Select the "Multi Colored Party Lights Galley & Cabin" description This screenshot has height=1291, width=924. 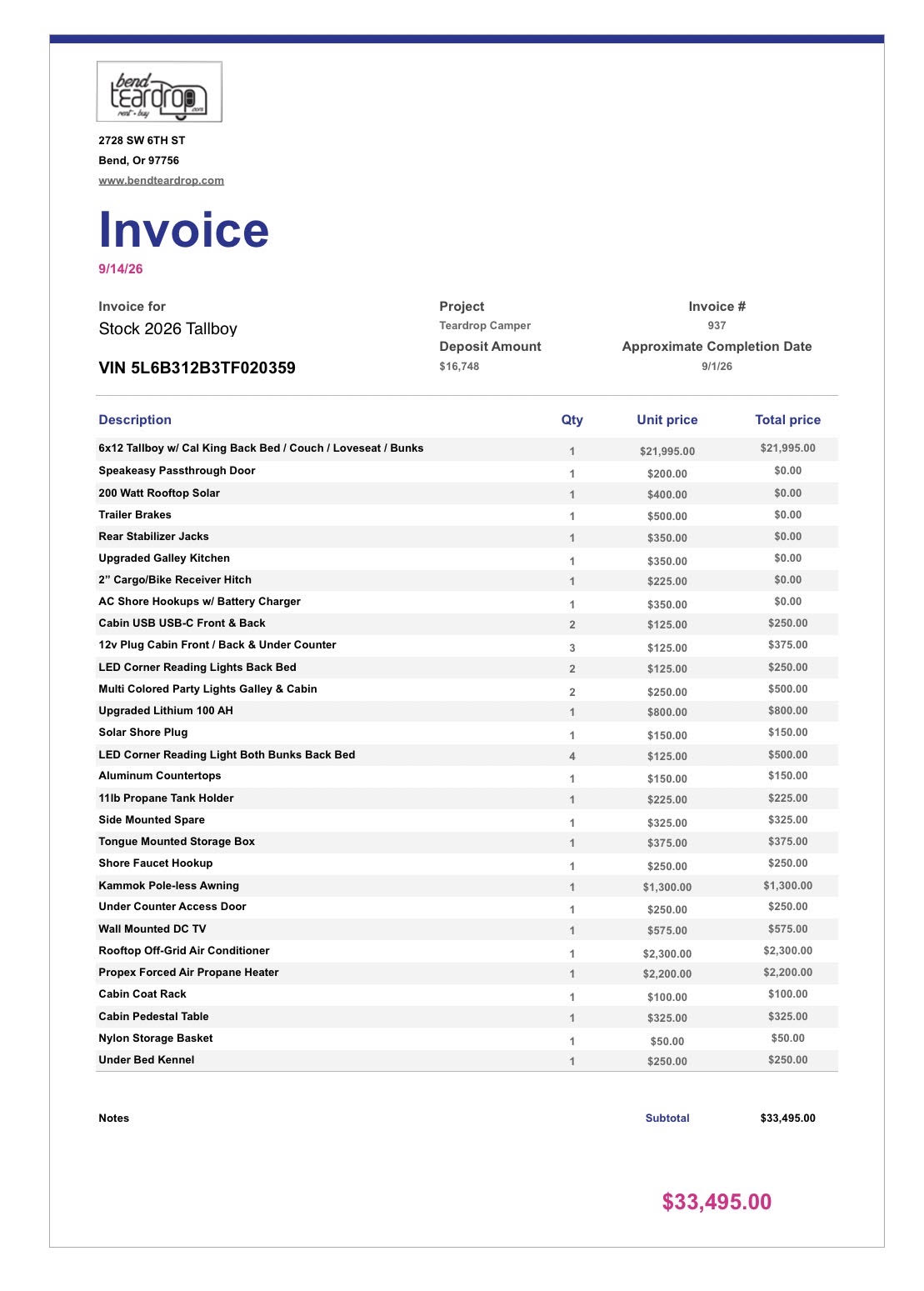pos(207,688)
